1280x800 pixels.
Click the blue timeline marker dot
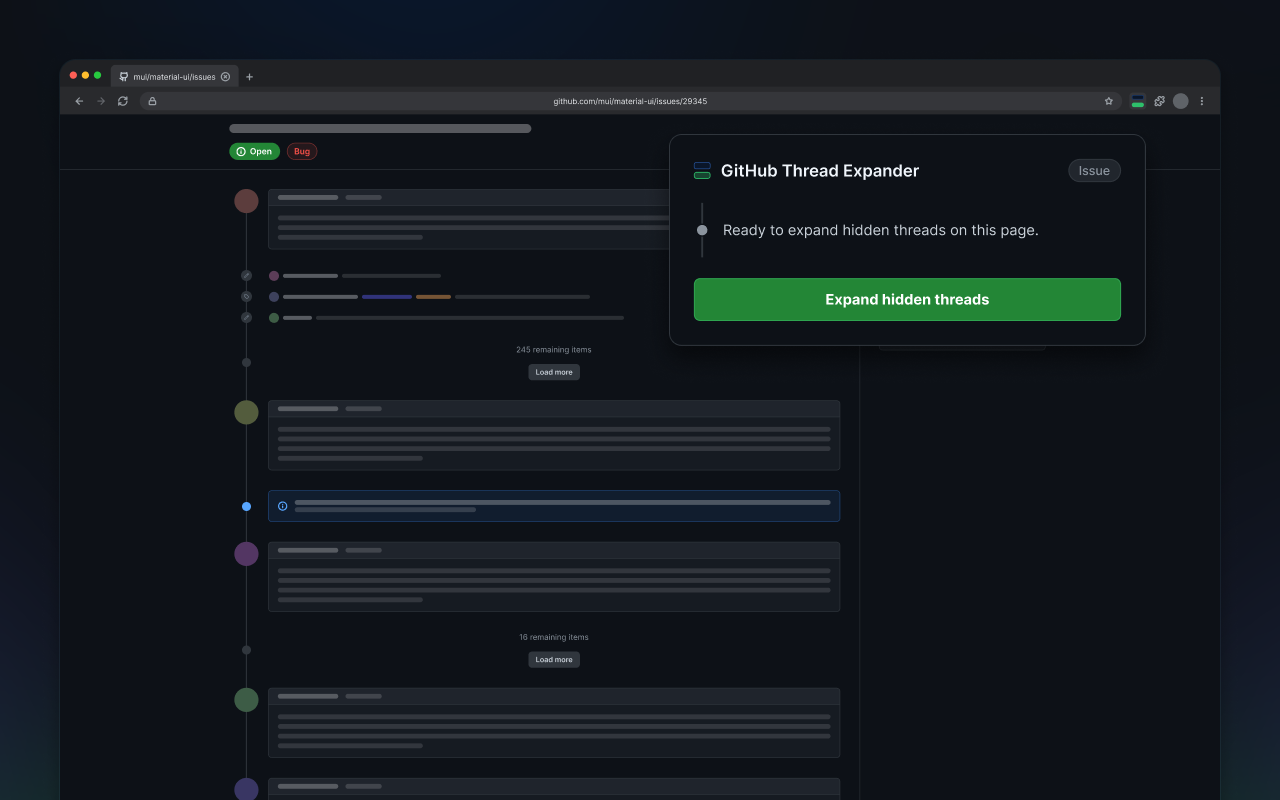[246, 506]
